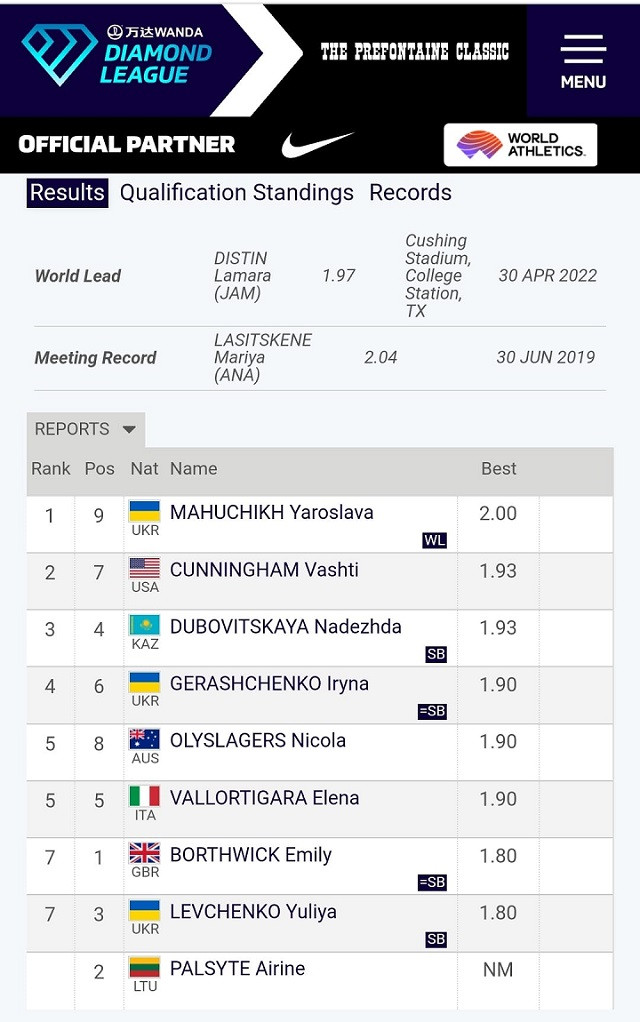
Task: Expand the REPORTS dropdown
Action: [85, 429]
